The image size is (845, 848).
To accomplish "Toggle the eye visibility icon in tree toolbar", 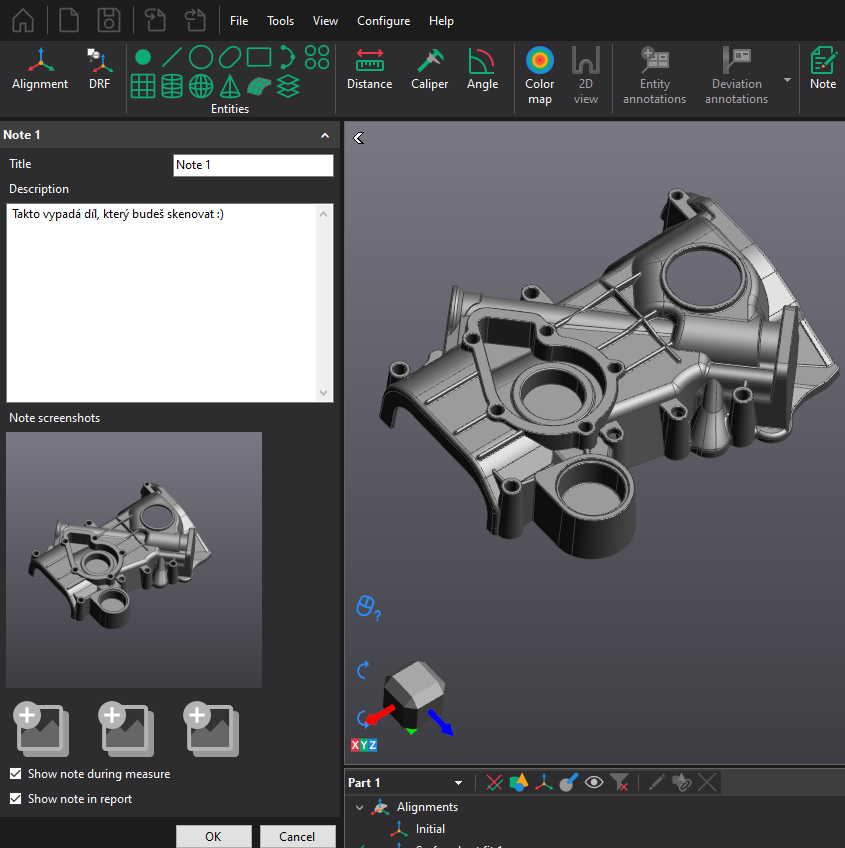I will (x=594, y=782).
